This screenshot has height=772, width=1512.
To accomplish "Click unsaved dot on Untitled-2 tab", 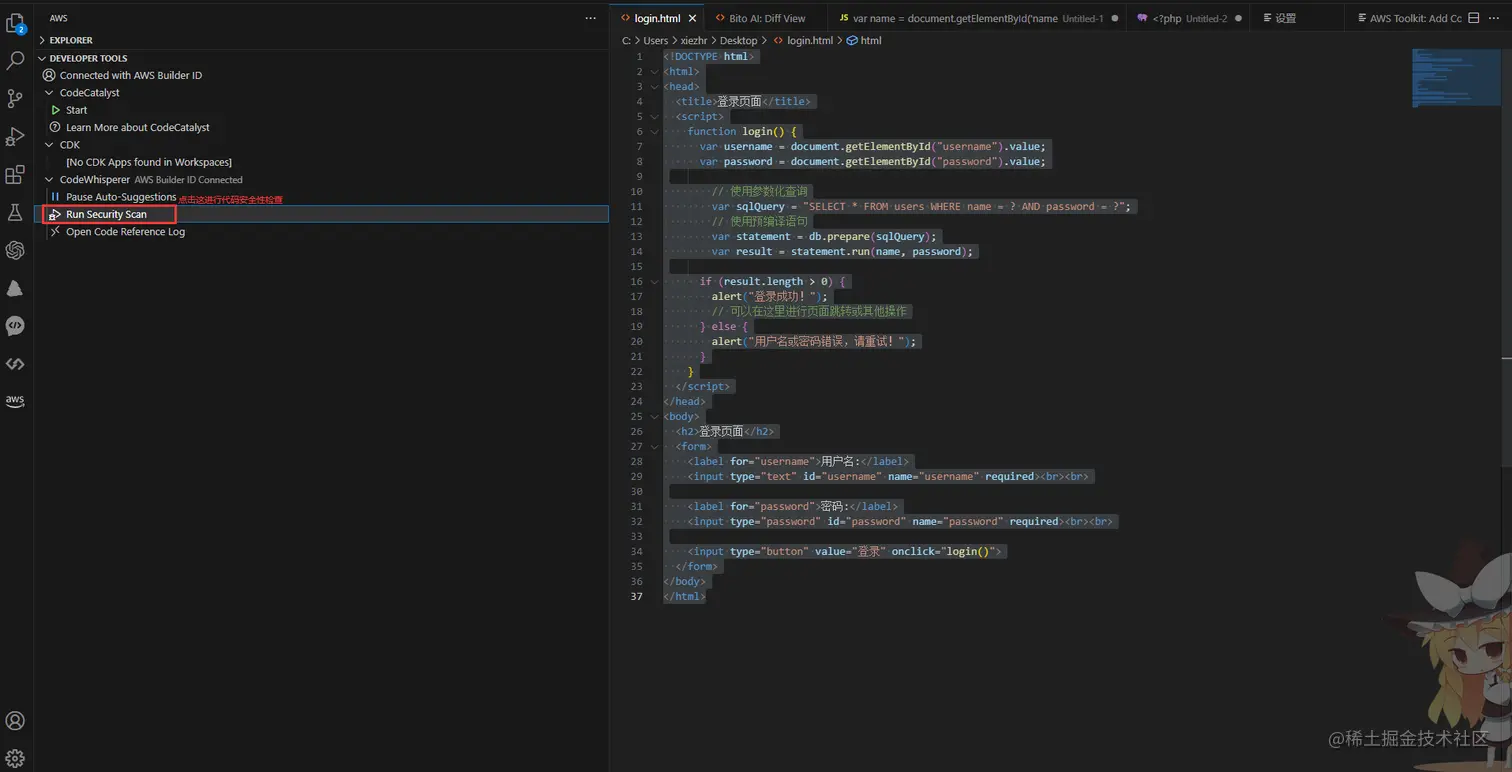I will (1239, 18).
